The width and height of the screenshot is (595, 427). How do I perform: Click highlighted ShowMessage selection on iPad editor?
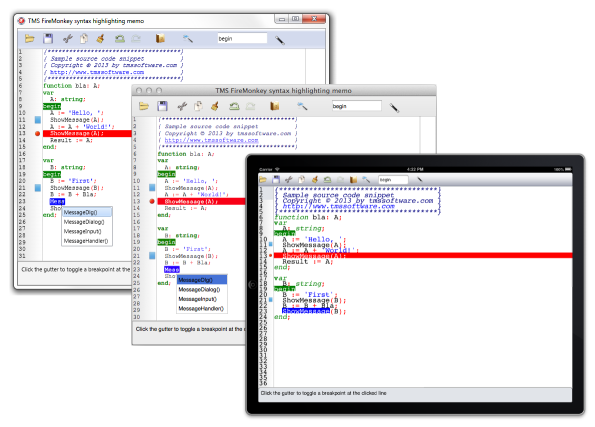pos(306,311)
